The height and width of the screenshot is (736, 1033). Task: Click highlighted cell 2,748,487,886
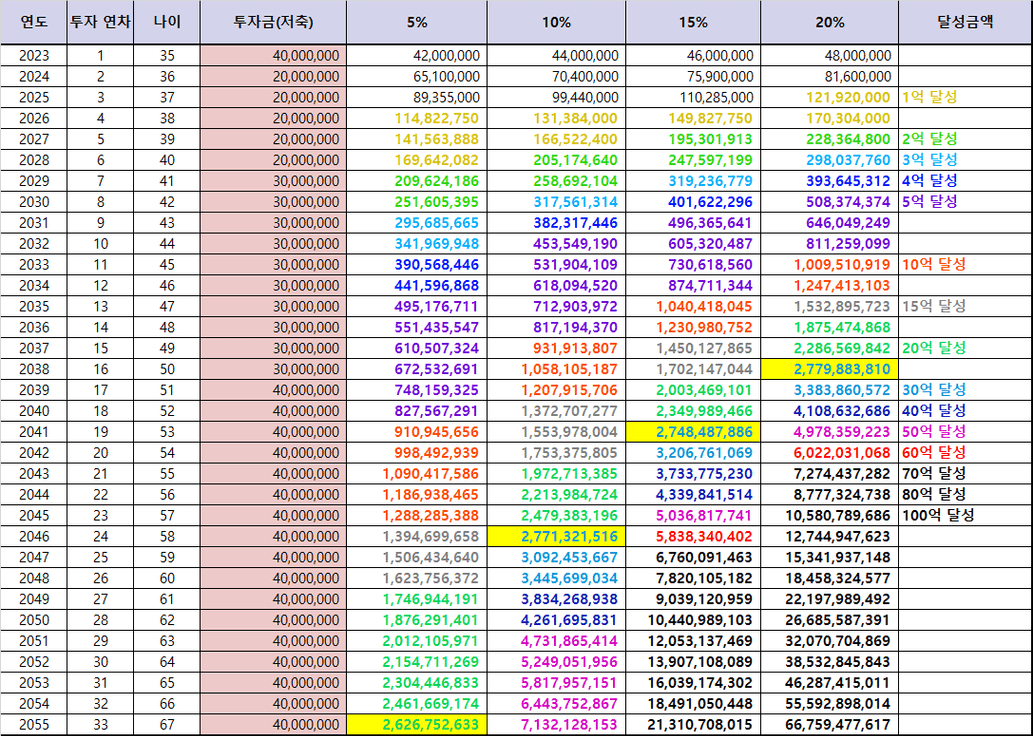[x=693, y=432]
